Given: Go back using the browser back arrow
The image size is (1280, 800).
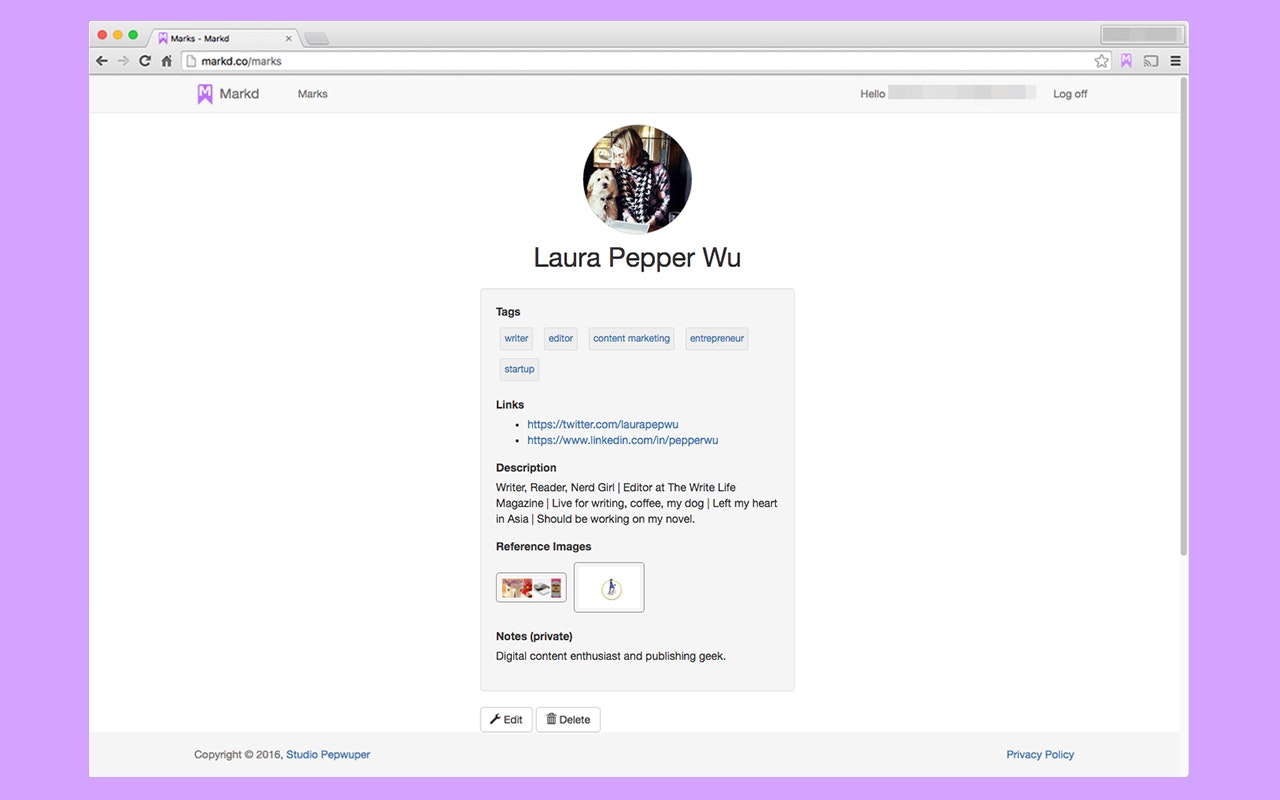Looking at the screenshot, I should tap(102, 61).
